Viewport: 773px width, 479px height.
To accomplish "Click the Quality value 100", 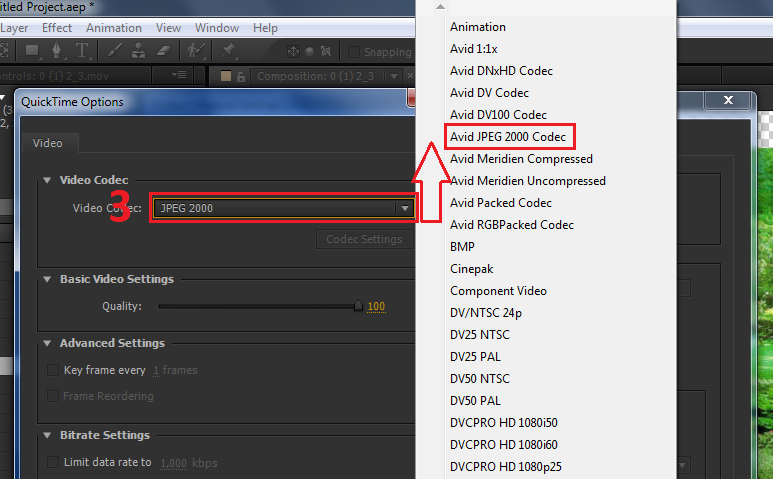I will (376, 307).
